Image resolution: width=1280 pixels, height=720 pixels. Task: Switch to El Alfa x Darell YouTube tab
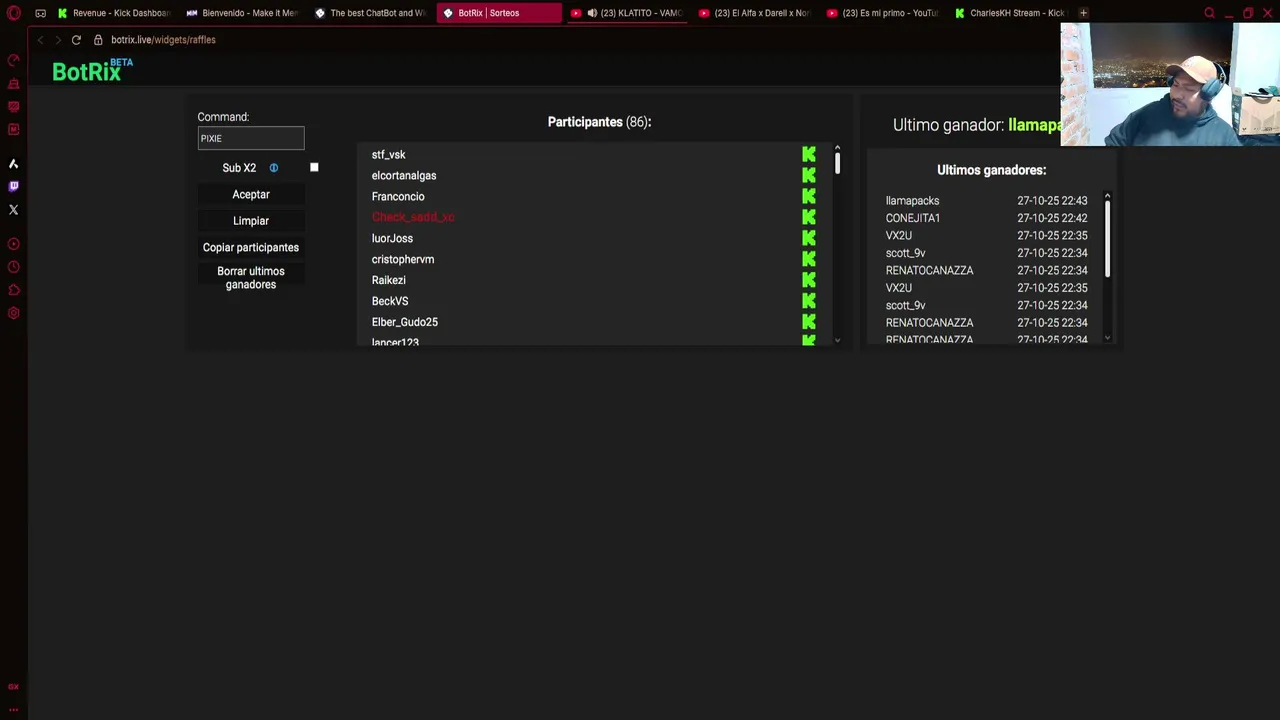(x=754, y=13)
